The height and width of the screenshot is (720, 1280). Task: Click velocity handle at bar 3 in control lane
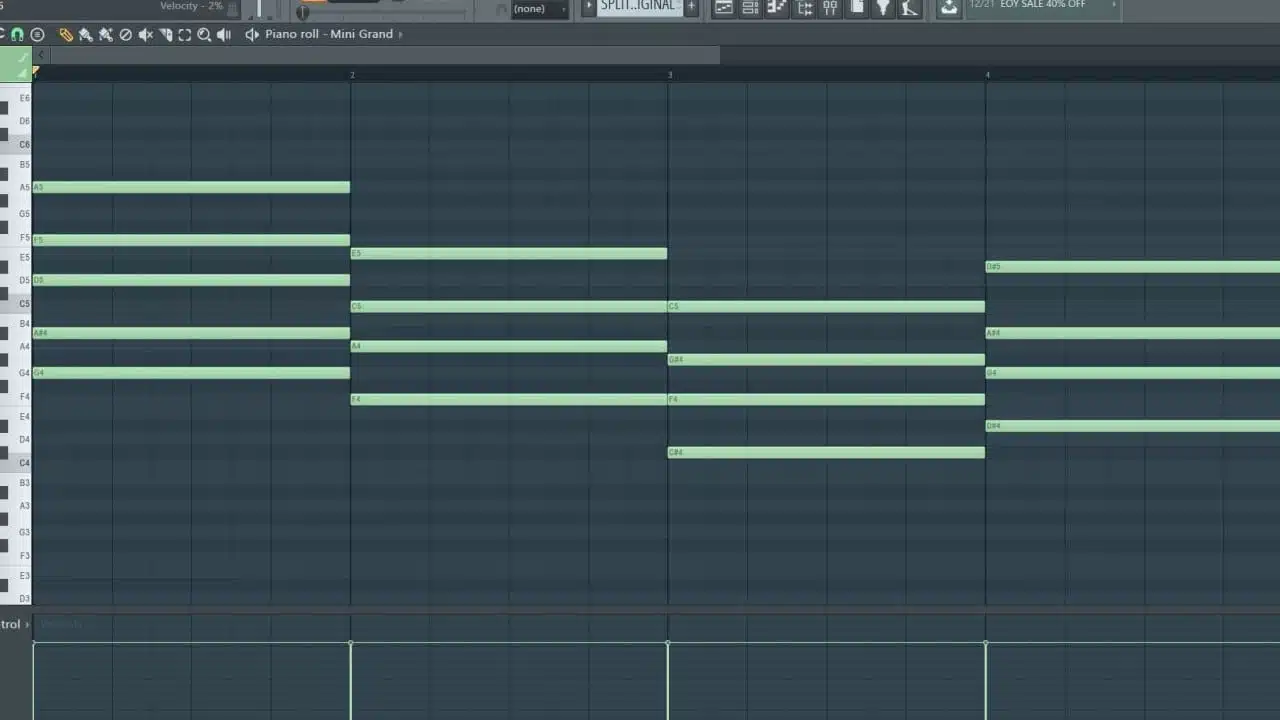pos(668,643)
